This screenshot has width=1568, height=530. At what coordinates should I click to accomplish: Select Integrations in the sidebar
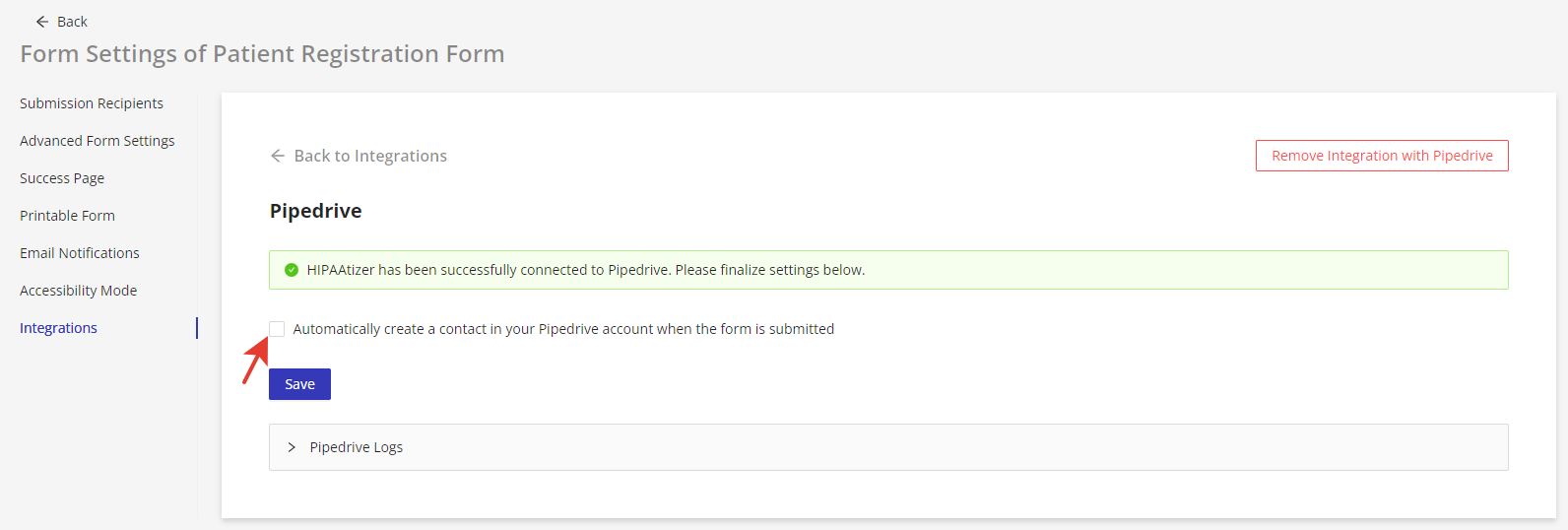pyautogui.click(x=58, y=328)
